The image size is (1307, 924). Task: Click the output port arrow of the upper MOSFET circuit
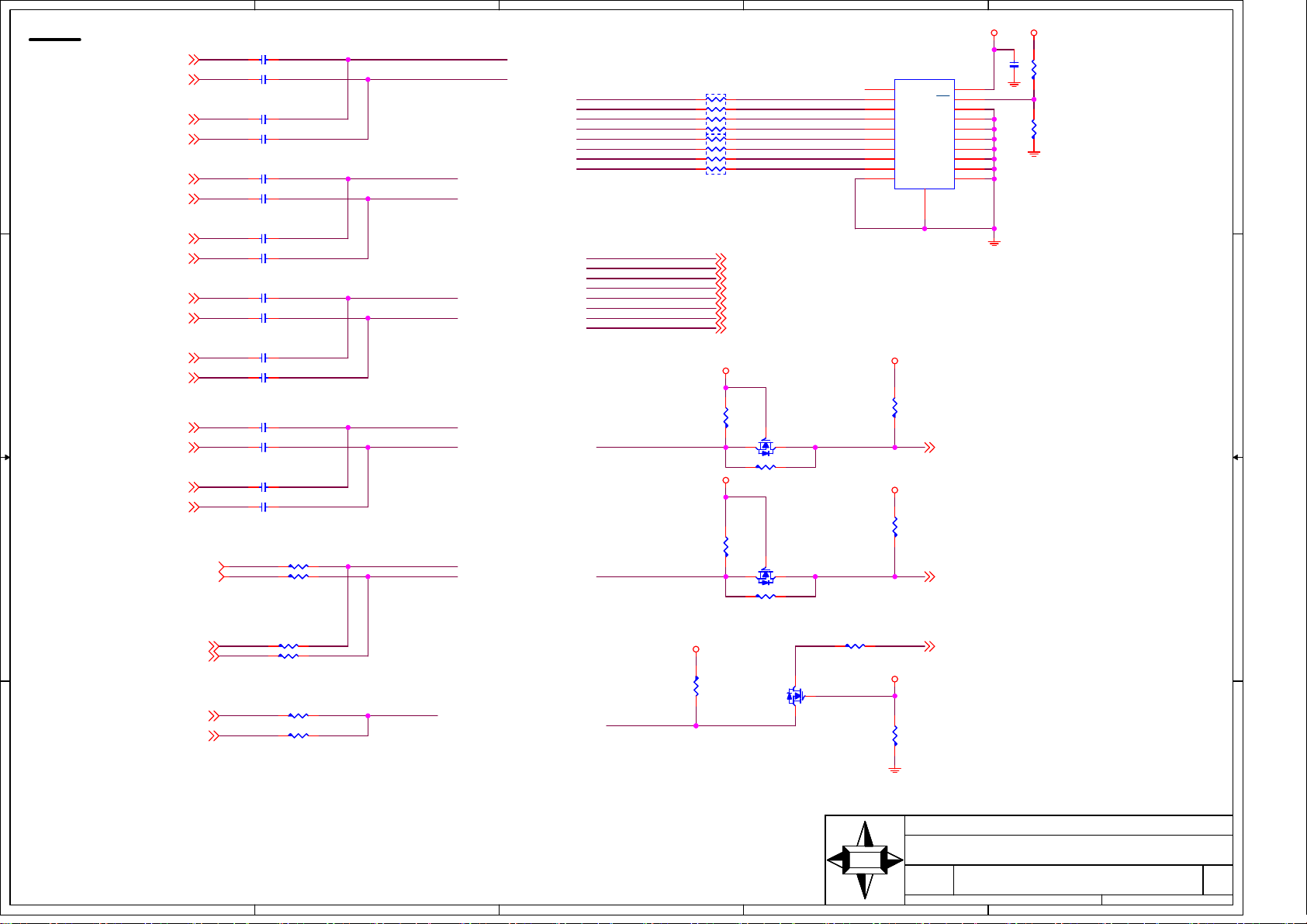point(928,448)
